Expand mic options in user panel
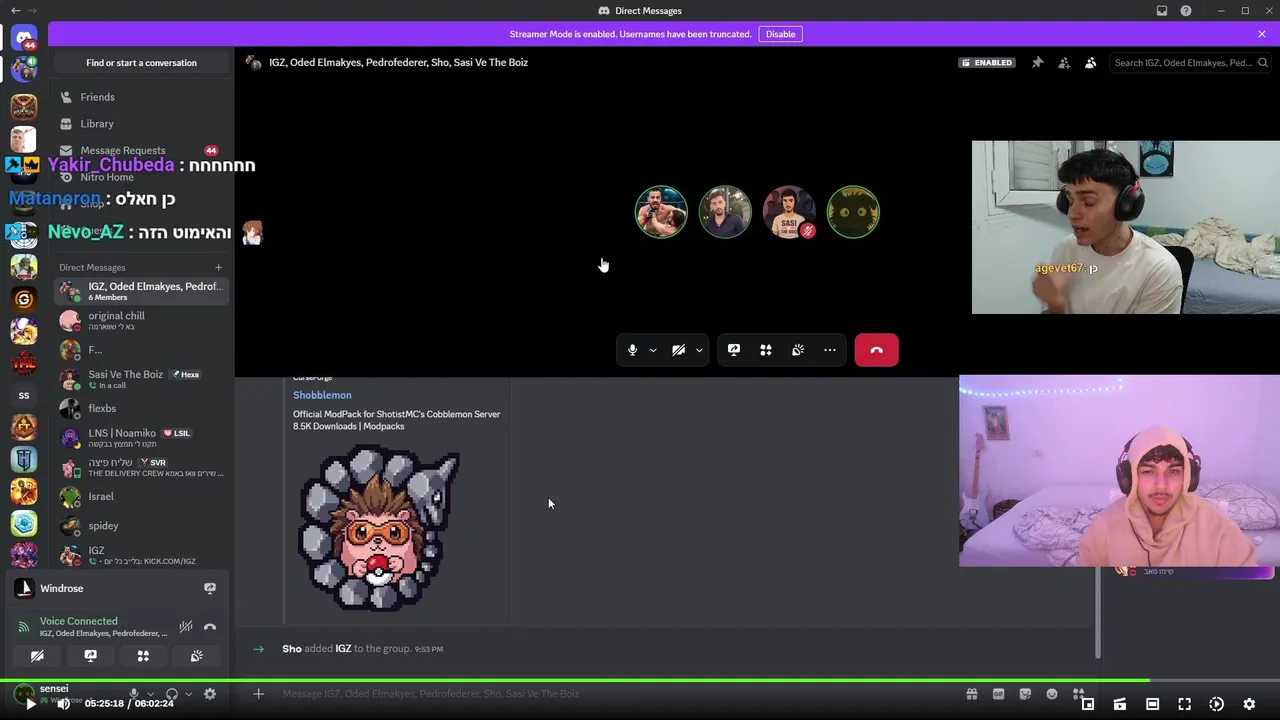Image resolution: width=1280 pixels, height=720 pixels. click(151, 694)
